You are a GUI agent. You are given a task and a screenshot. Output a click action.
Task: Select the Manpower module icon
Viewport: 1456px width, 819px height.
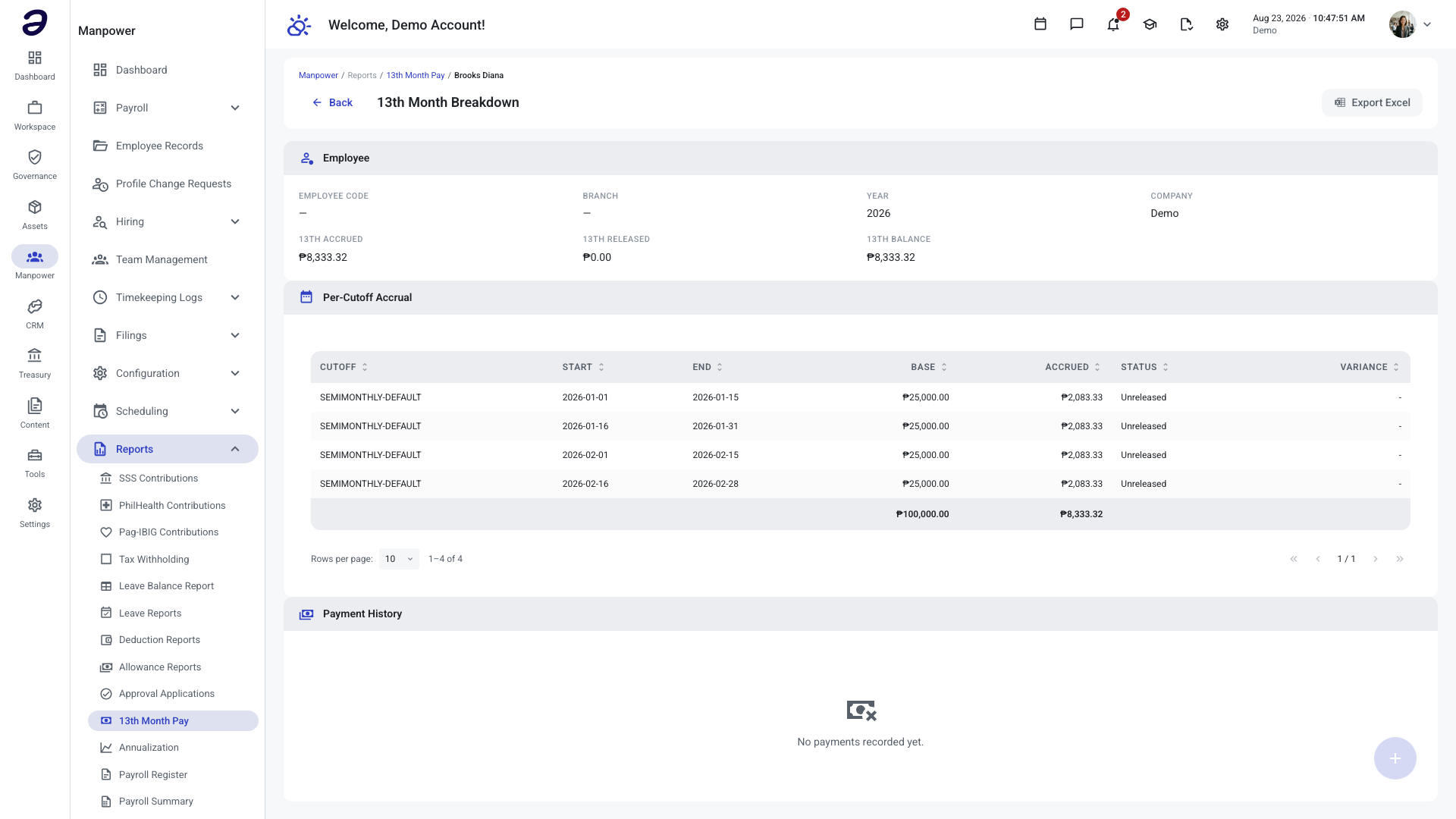pos(35,263)
